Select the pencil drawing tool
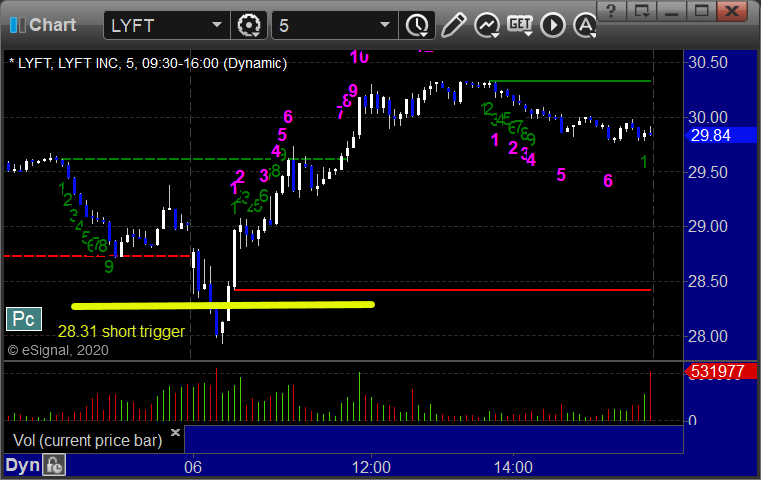Screen dimensions: 761x480 point(453,25)
